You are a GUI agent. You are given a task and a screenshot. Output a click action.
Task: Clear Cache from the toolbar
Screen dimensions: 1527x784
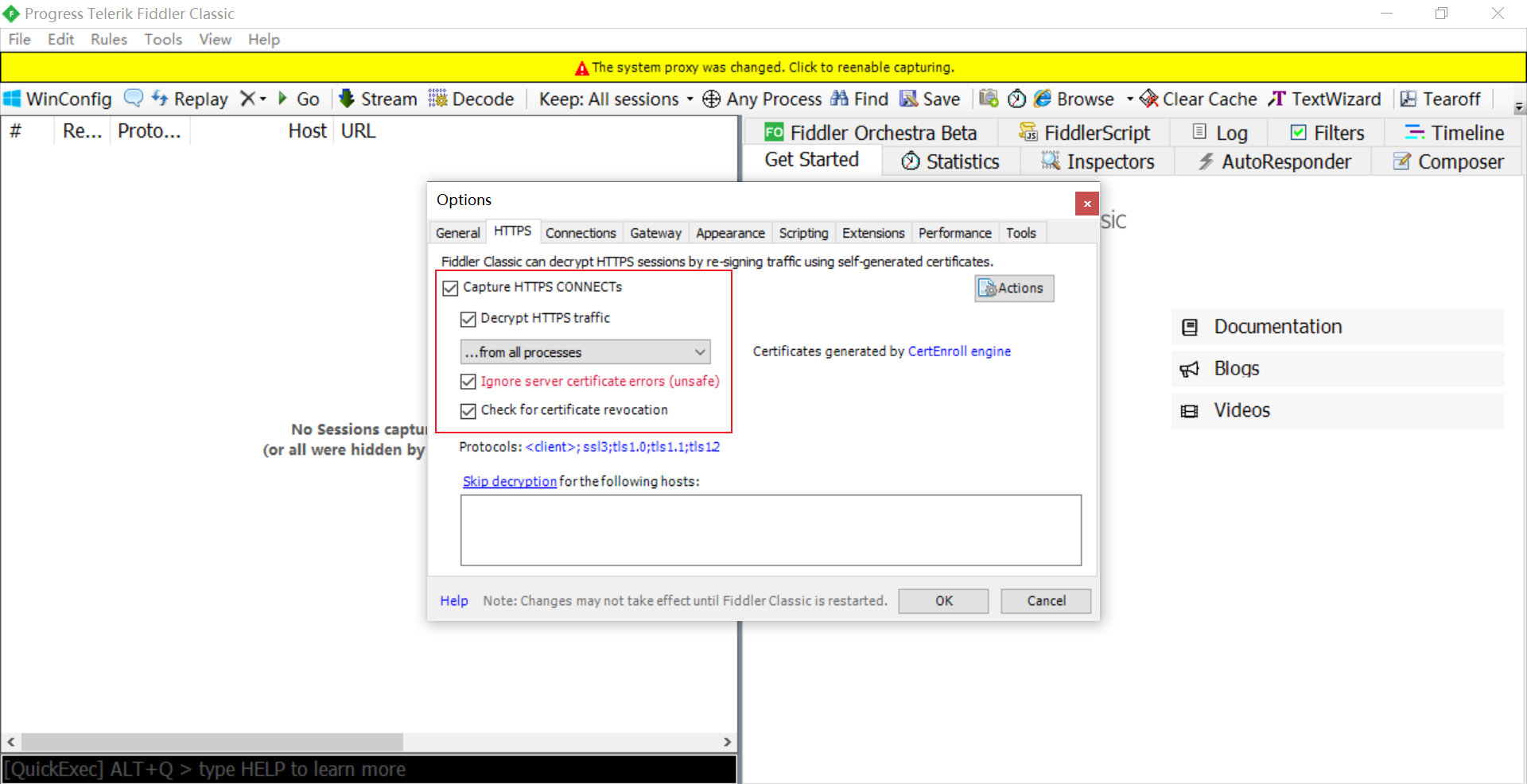click(1199, 99)
